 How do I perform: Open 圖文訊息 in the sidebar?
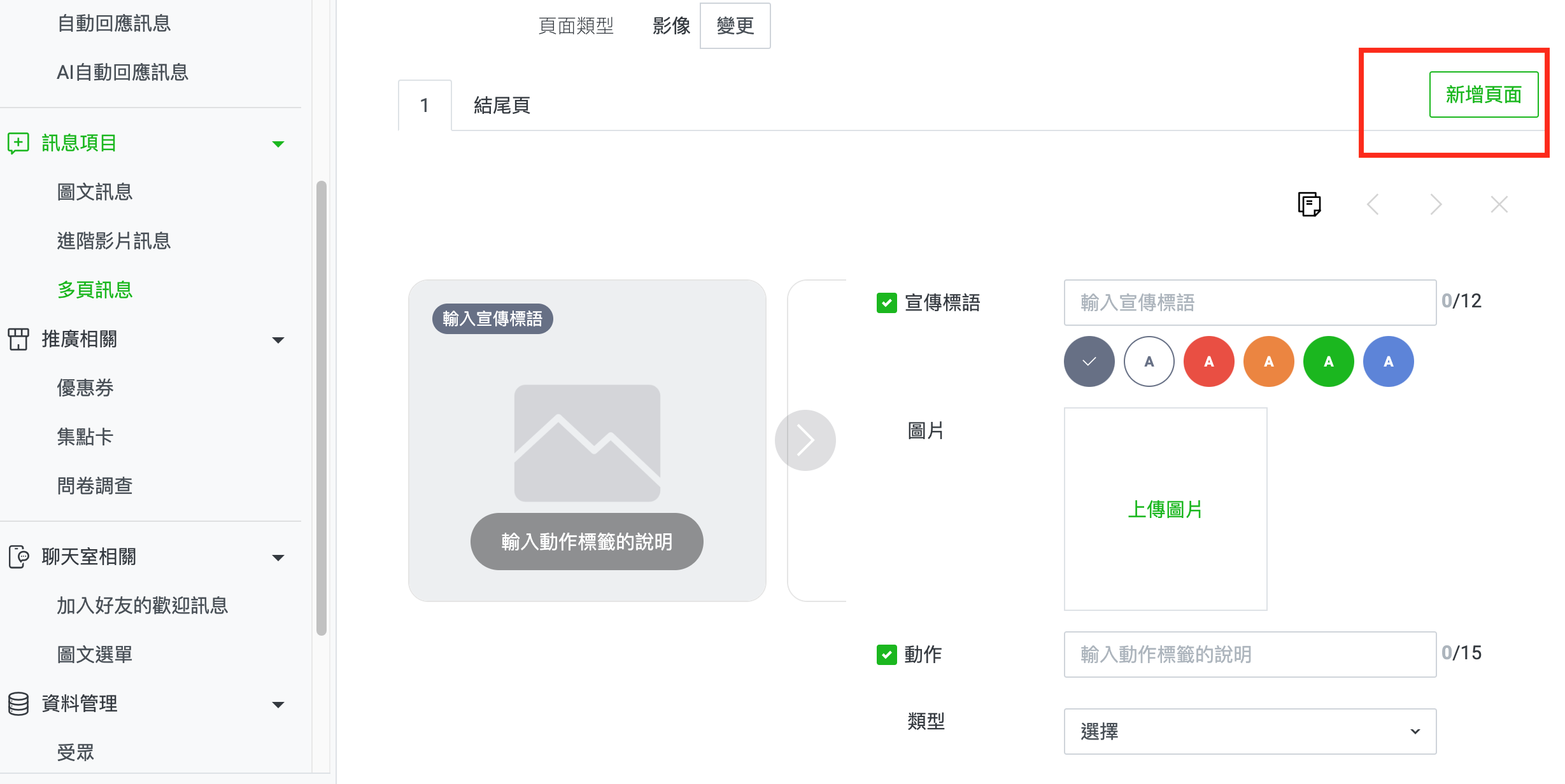click(95, 192)
